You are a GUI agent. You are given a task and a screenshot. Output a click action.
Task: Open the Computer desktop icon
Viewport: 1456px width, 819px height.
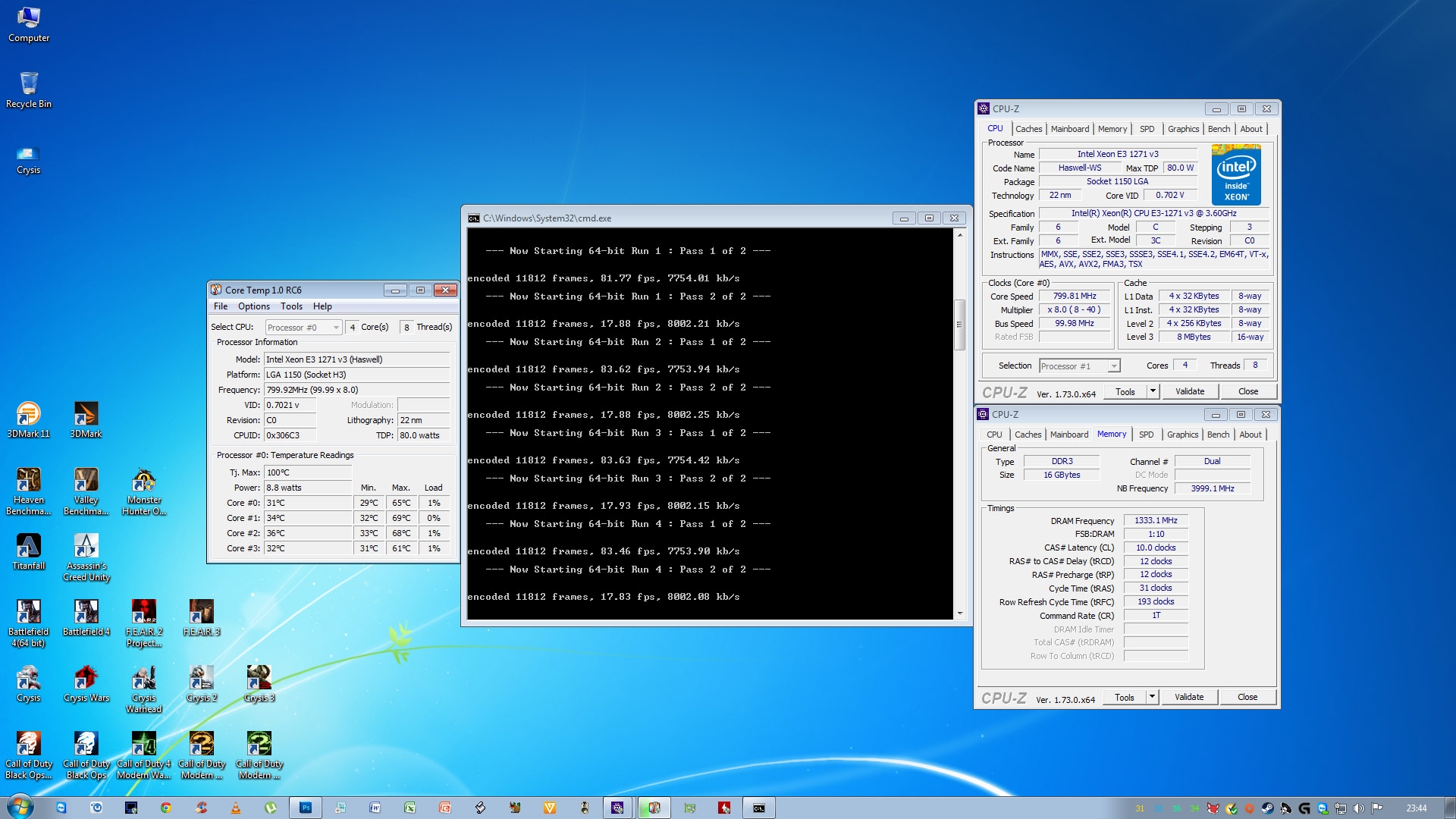29,24
